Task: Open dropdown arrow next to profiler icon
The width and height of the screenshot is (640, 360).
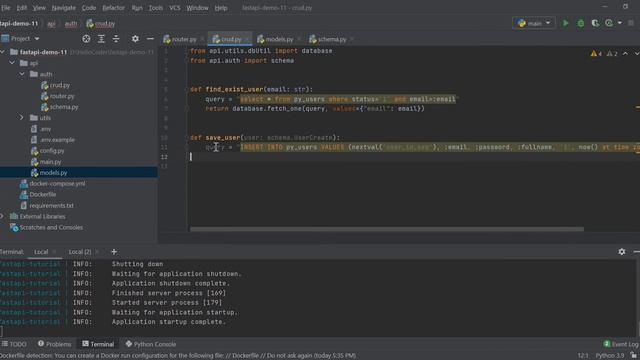Action: 620,23
